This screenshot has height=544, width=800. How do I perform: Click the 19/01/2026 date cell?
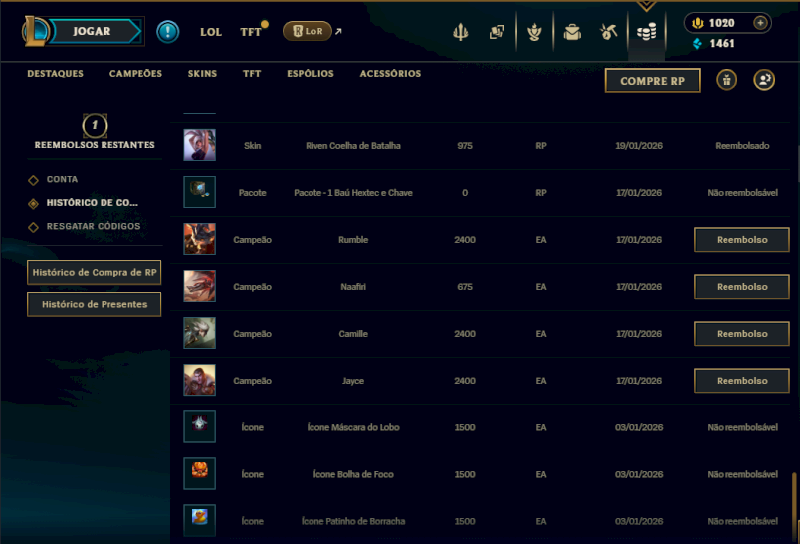pyautogui.click(x=639, y=146)
